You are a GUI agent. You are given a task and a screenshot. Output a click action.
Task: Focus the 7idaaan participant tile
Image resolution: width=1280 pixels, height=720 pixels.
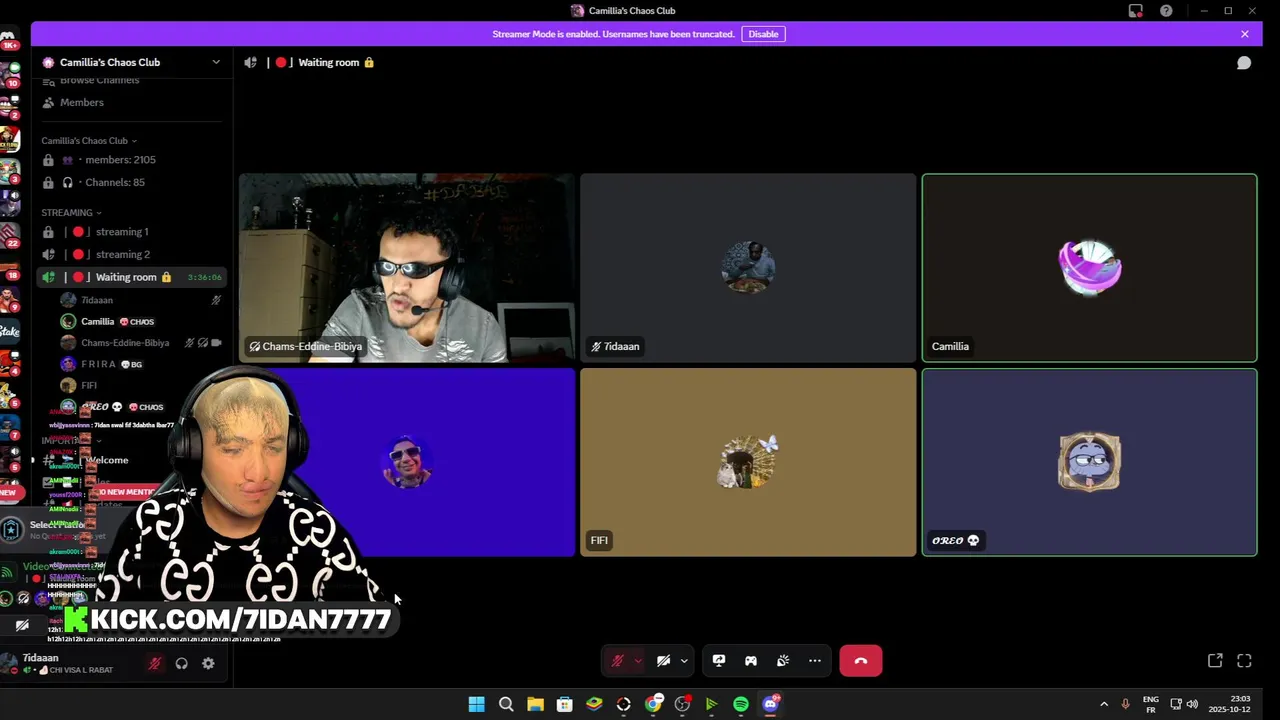748,268
